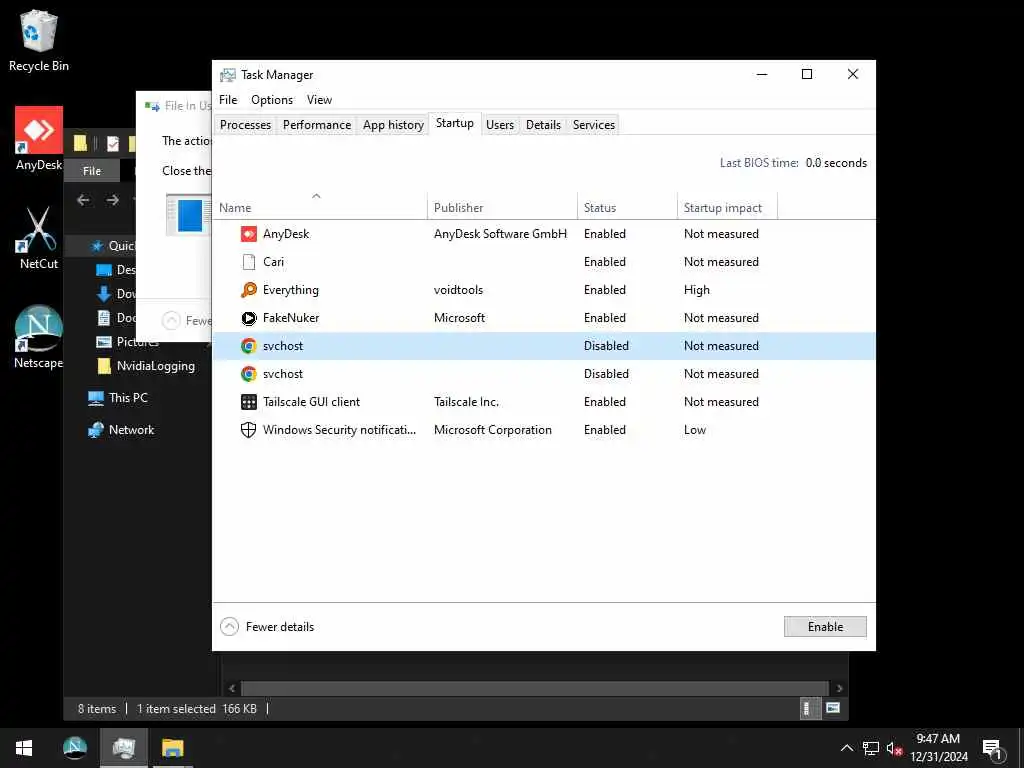The width and height of the screenshot is (1024, 768).
Task: Click the File tab in File Explorer
Action: 91,171
